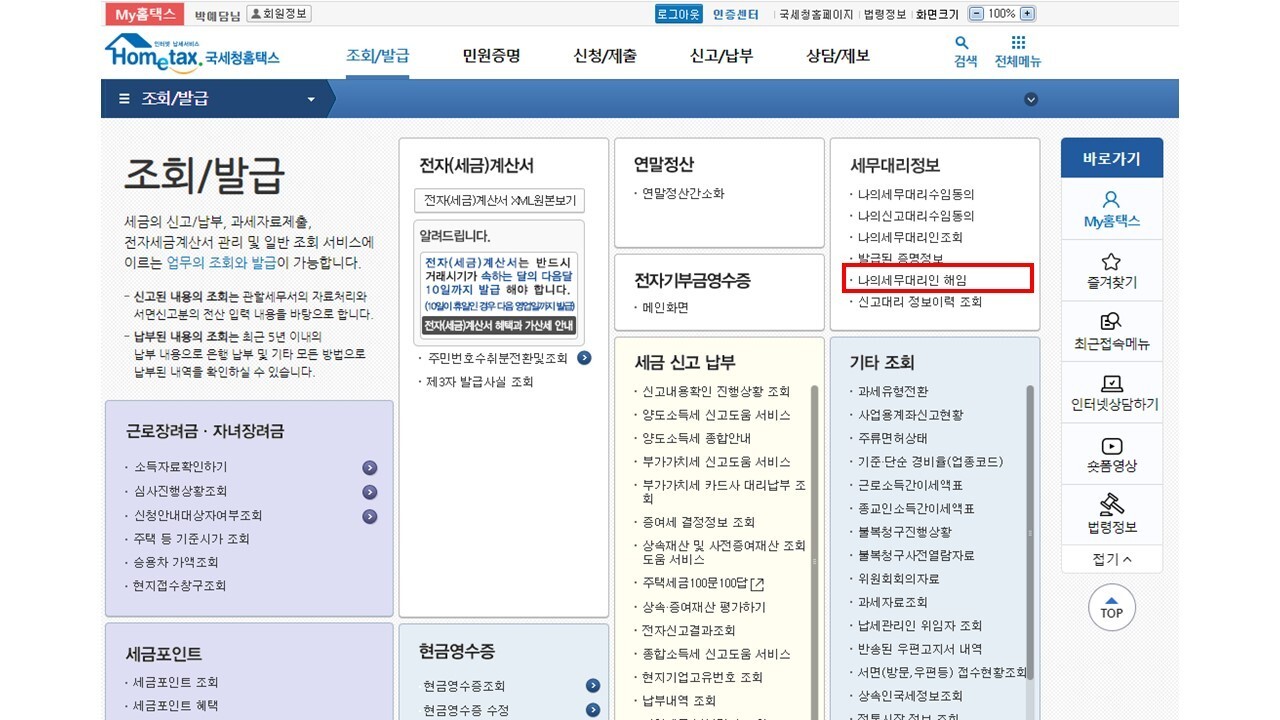
Task: Open 신고대리 정보이력 조회 link
Action: 920,301
